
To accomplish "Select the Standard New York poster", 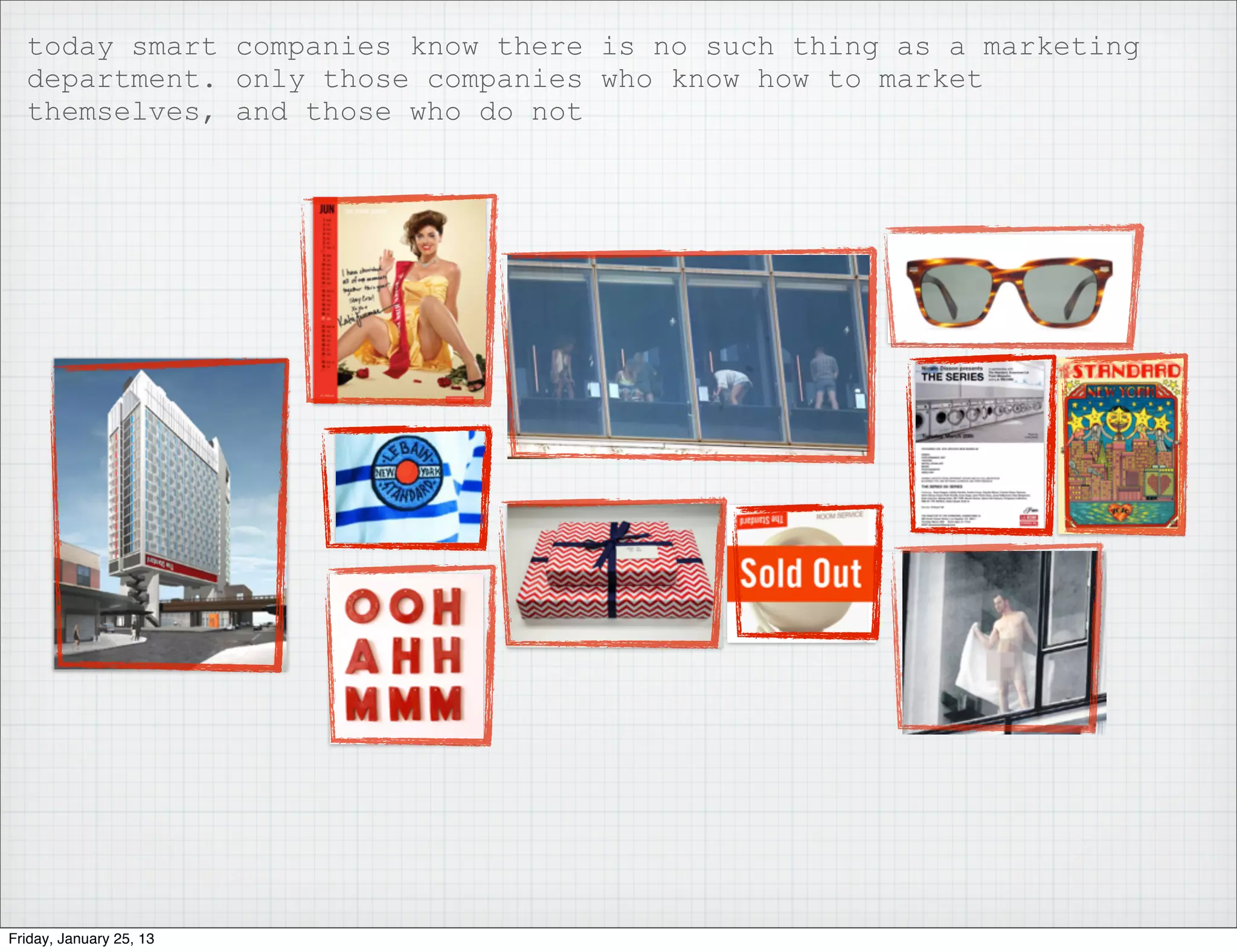I will tap(1122, 446).
